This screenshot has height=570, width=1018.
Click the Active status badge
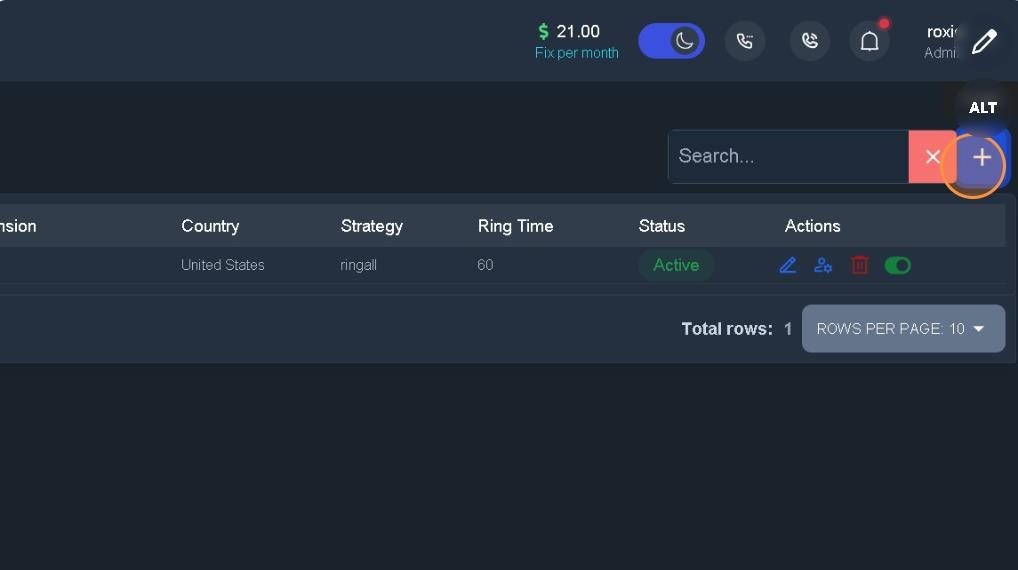[676, 265]
